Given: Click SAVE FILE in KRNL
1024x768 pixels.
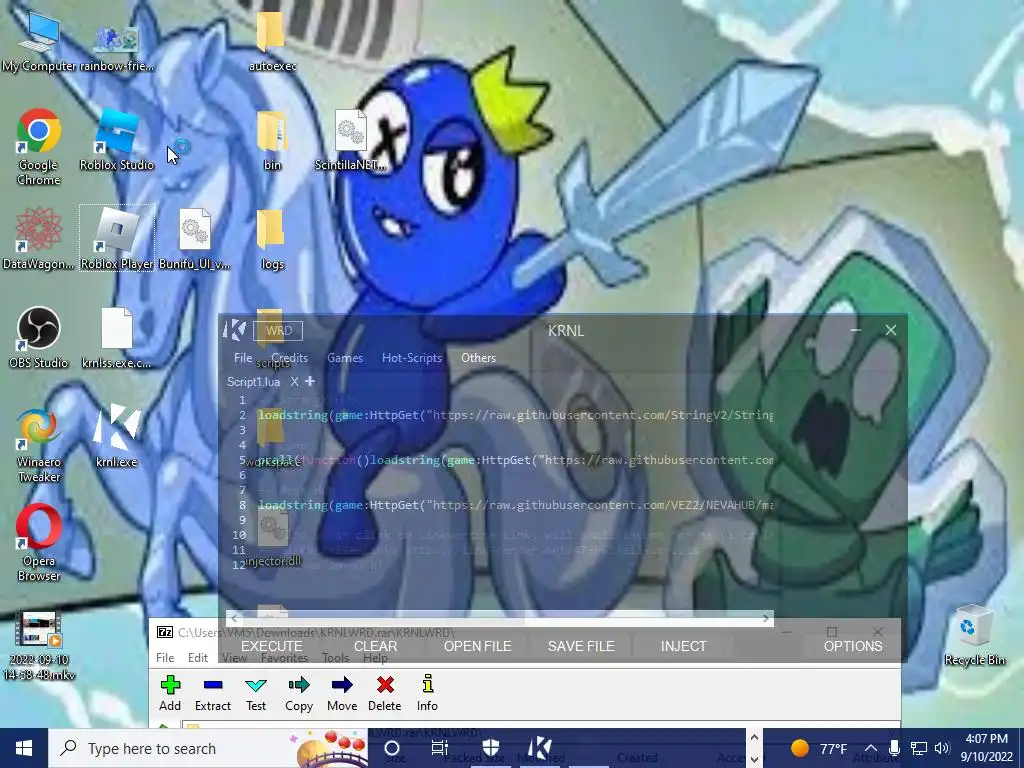Looking at the screenshot, I should [581, 646].
